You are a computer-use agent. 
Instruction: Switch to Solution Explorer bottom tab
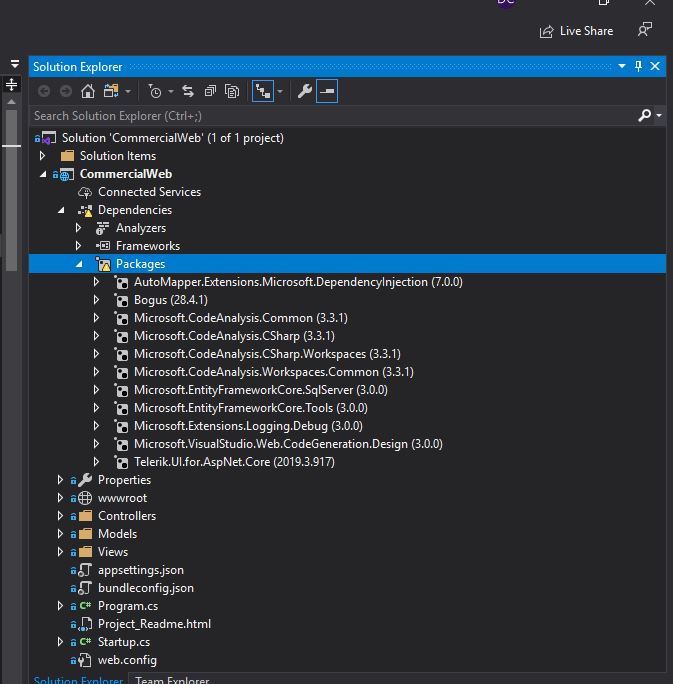coord(78,680)
